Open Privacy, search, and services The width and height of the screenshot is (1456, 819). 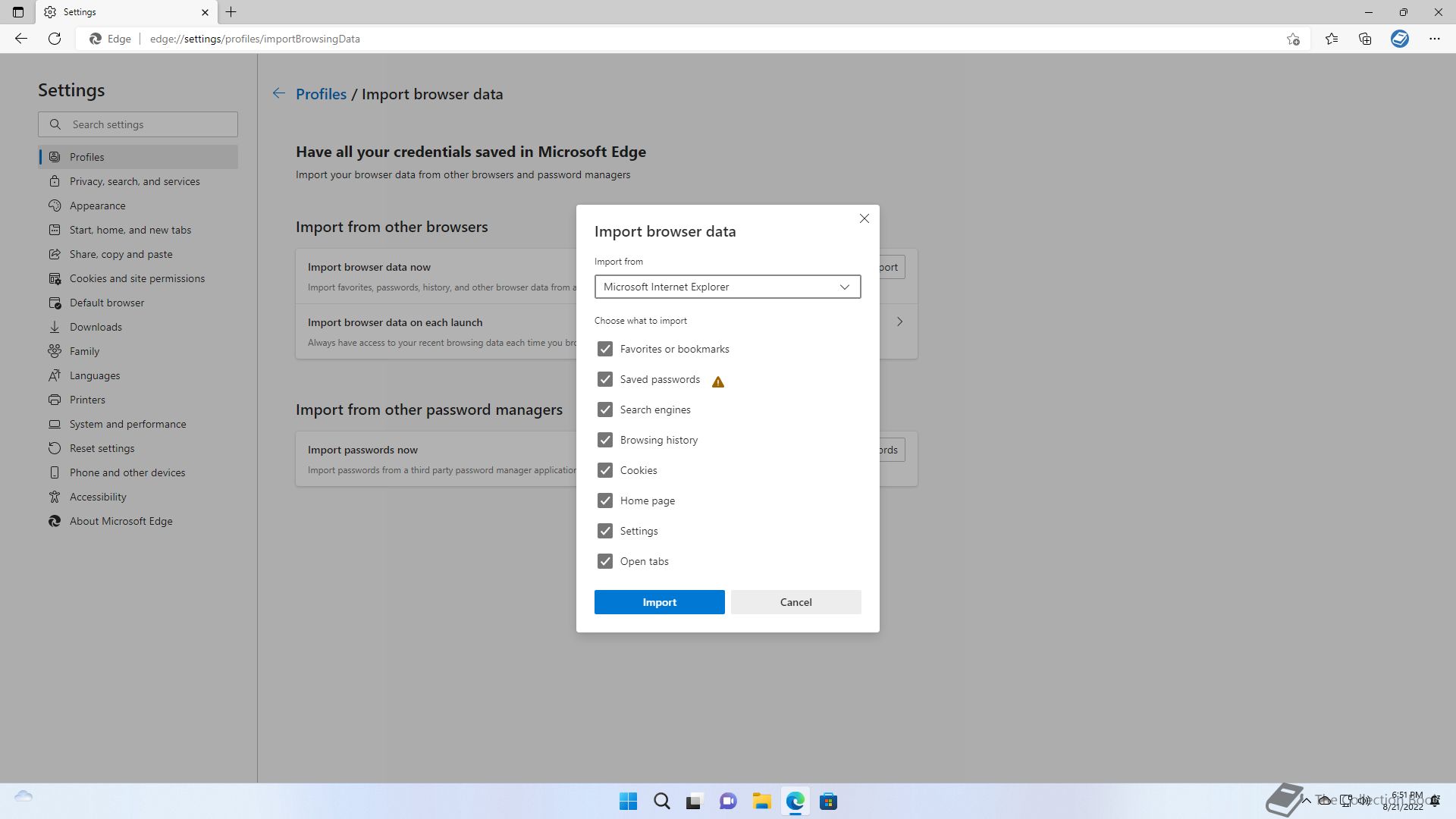138,181
